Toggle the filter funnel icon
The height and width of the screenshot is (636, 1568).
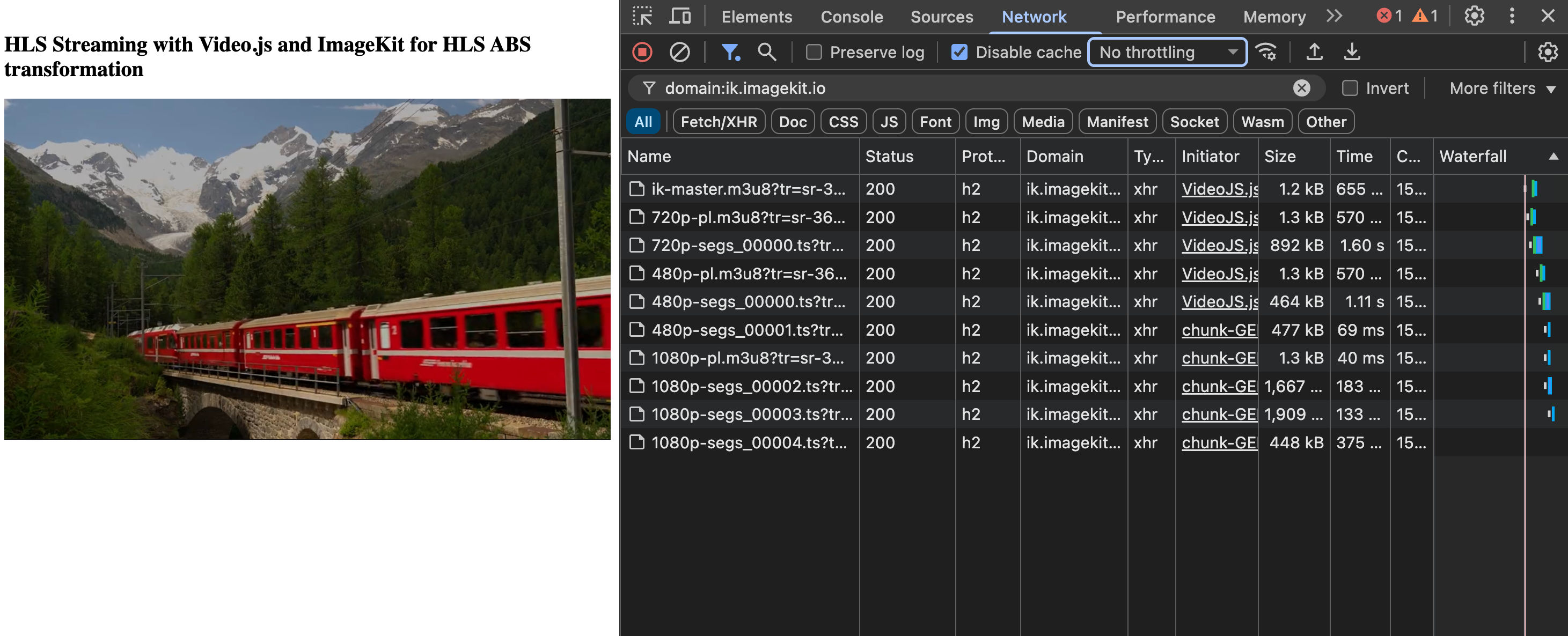point(729,53)
